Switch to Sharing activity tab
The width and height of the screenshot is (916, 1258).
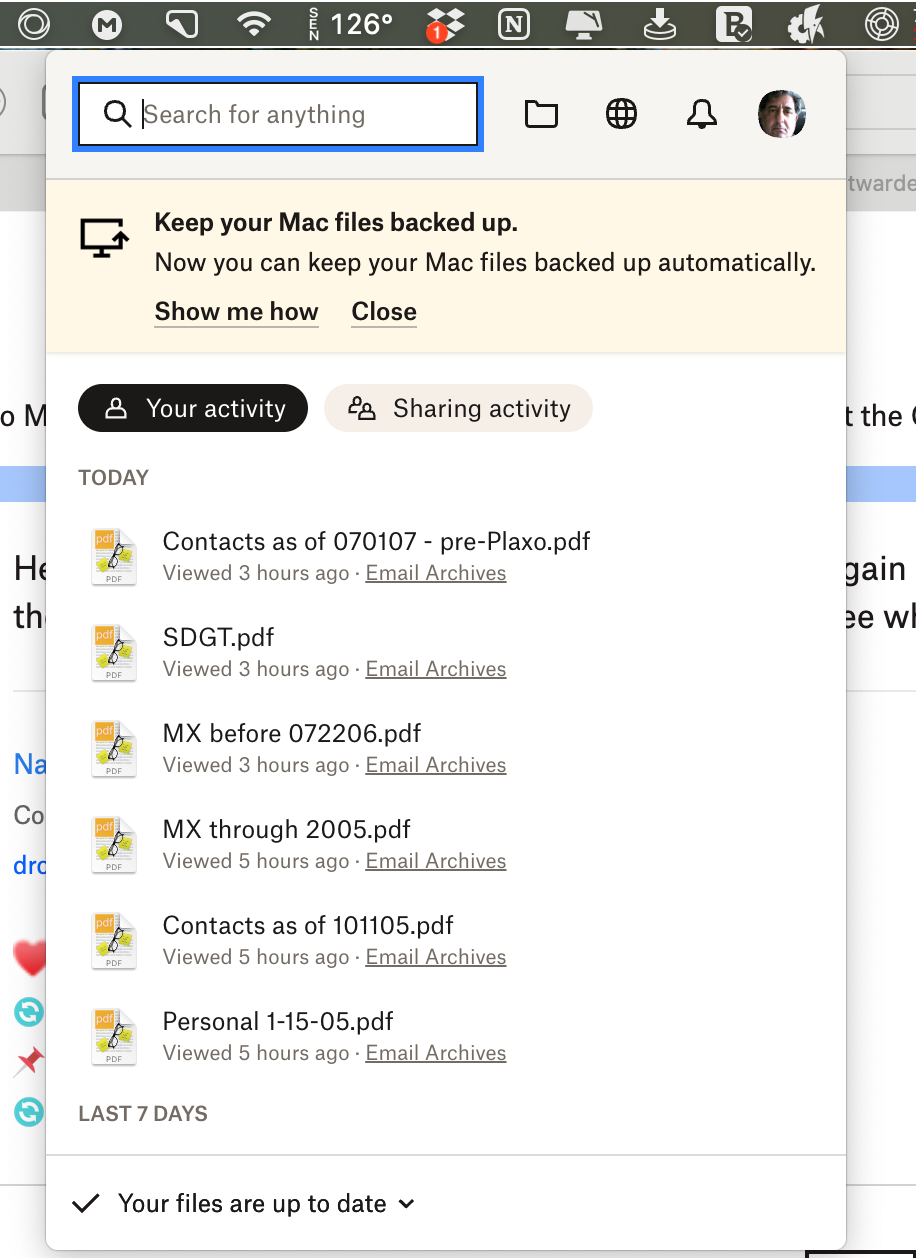click(x=459, y=408)
